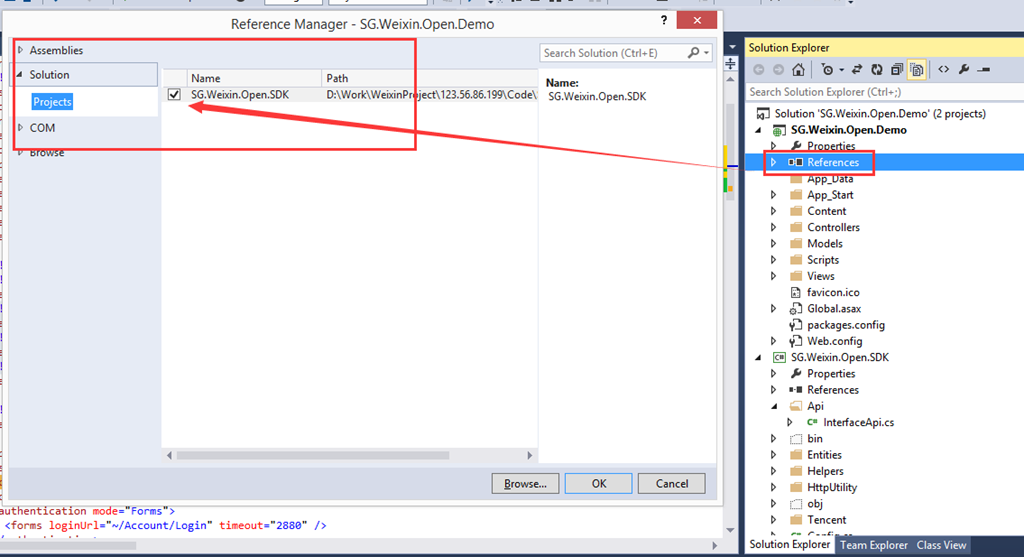
Task: Click the Controllers folder icon
Action: tap(795, 227)
